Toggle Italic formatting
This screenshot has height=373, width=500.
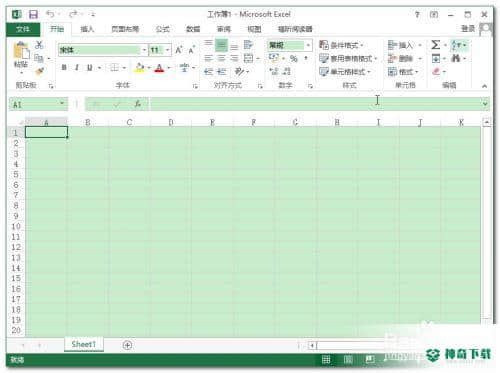[77, 68]
